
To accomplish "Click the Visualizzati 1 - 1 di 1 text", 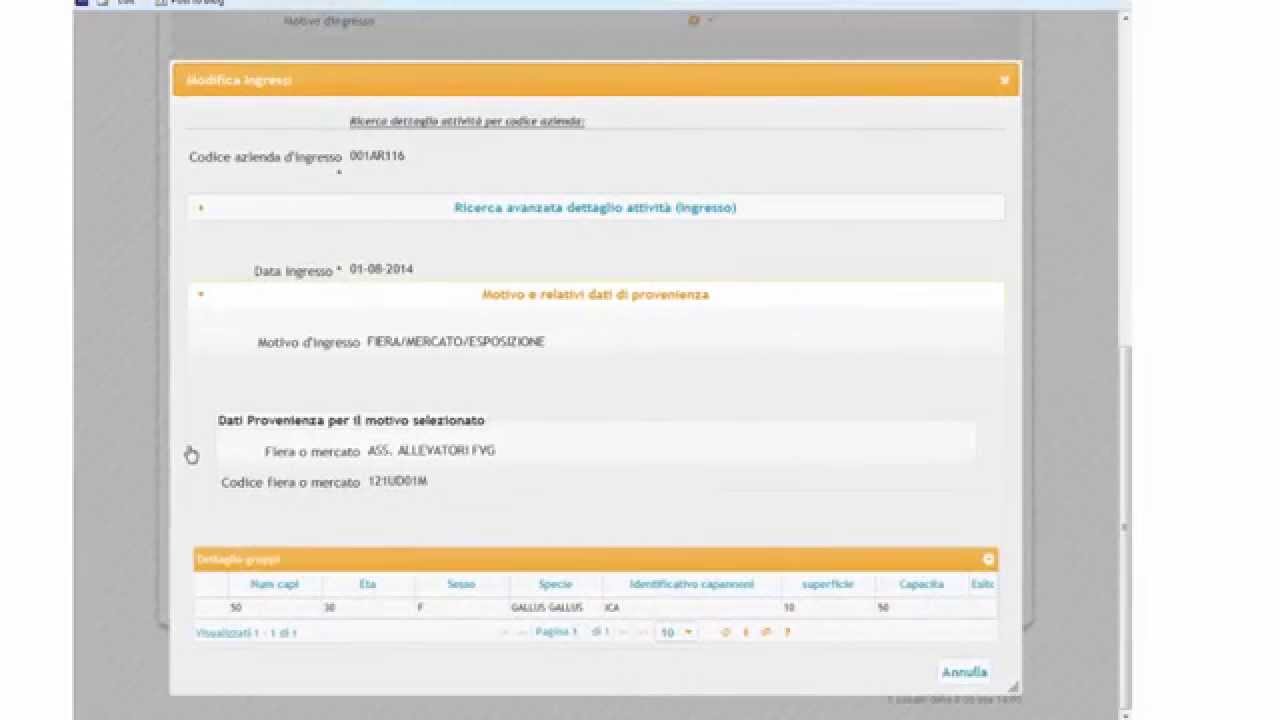I will pos(246,633).
